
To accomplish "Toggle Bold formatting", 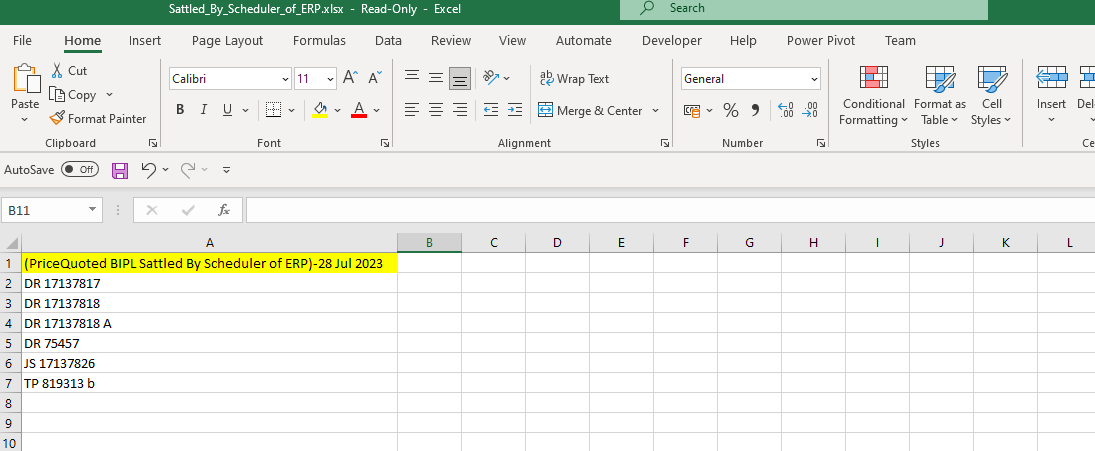I will [x=180, y=110].
